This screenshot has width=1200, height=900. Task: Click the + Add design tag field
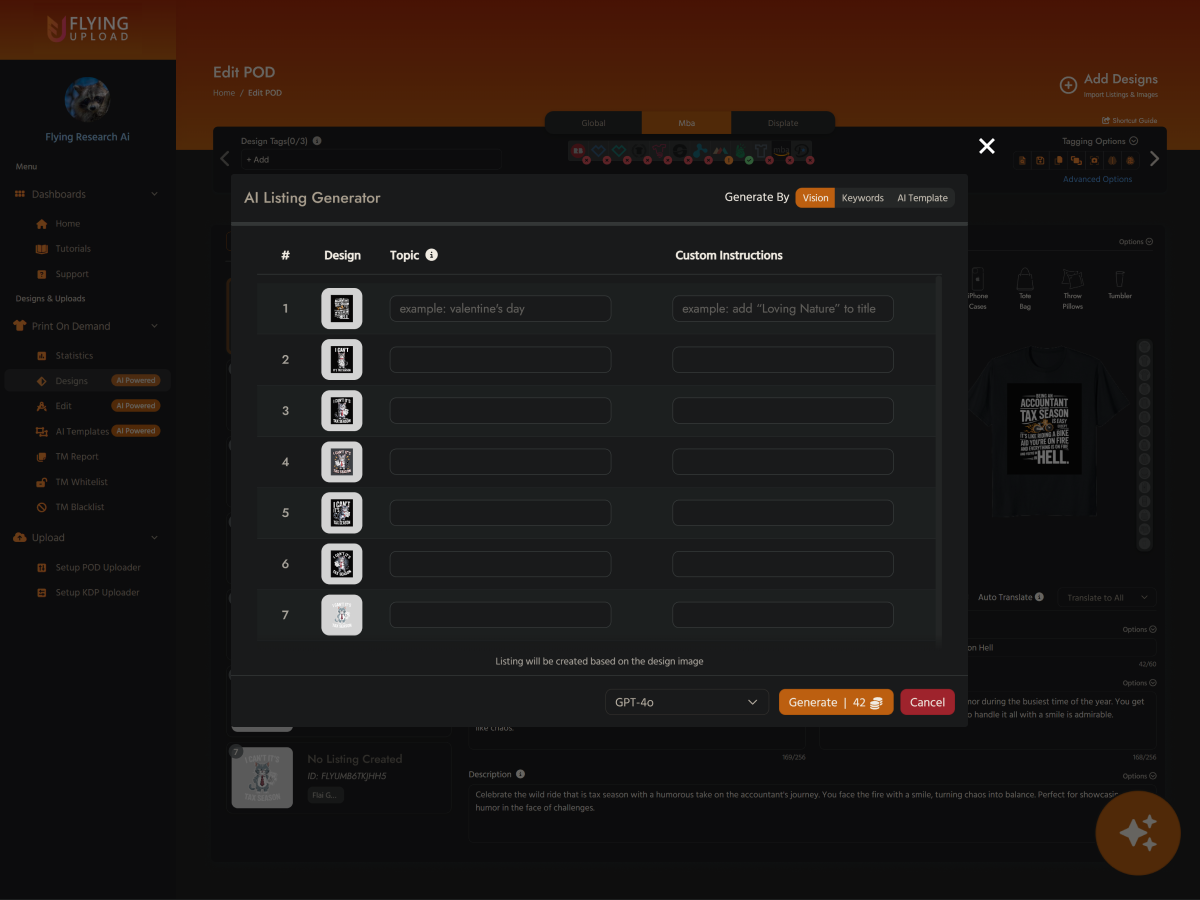pyautogui.click(x=370, y=159)
